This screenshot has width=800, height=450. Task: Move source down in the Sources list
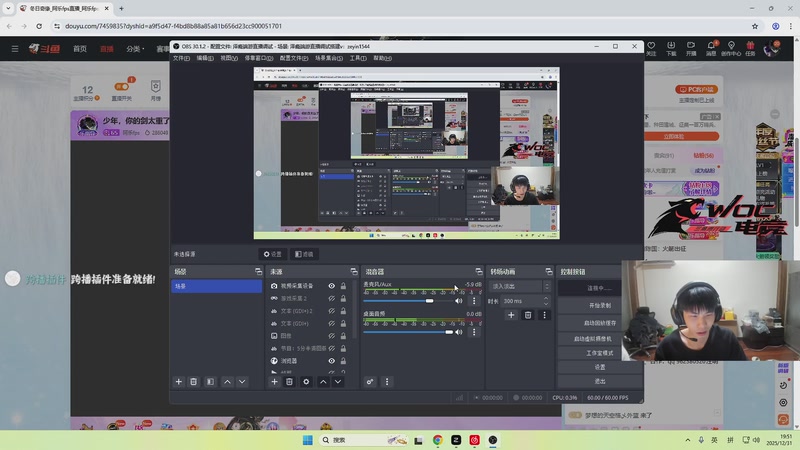[338, 382]
